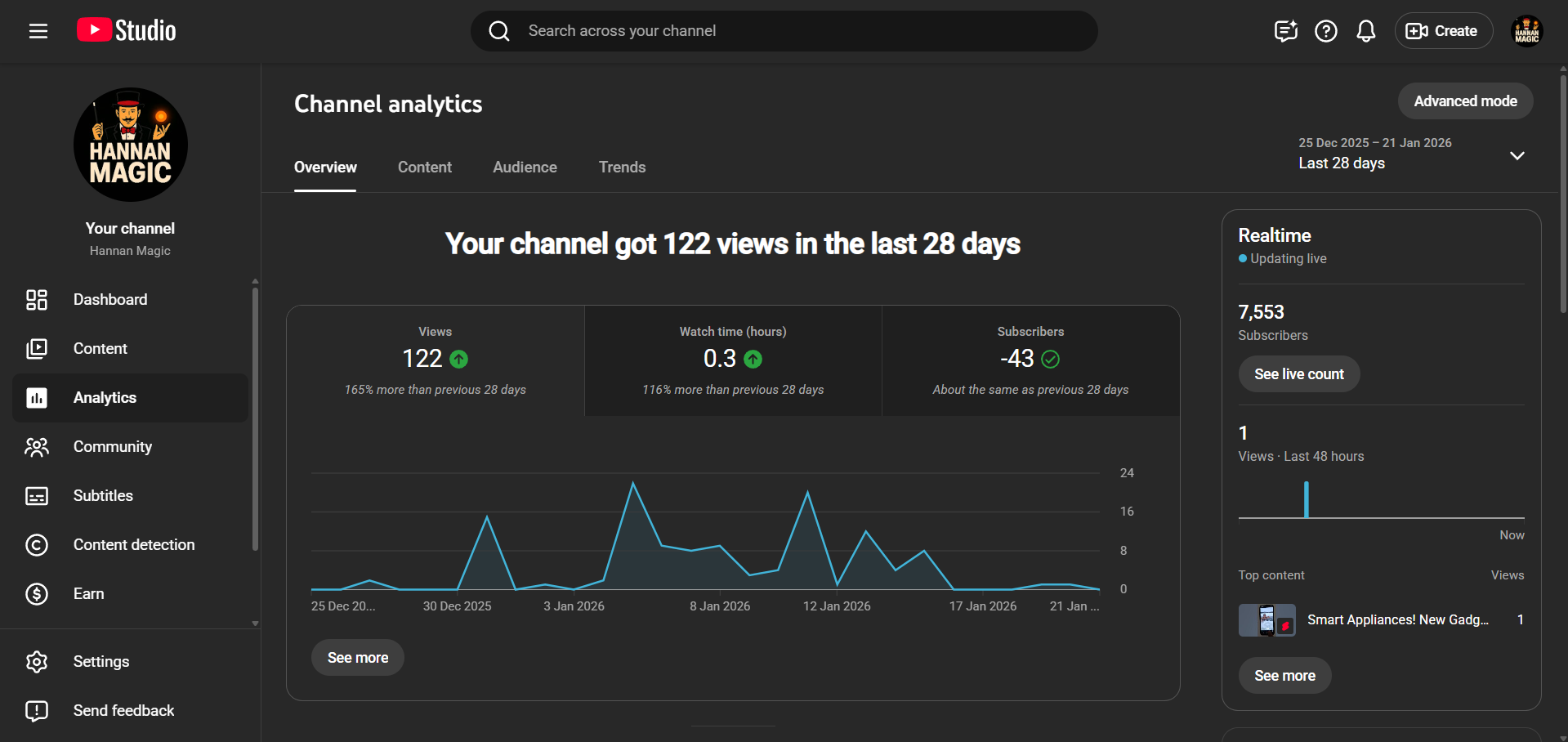Open the Earn section
This screenshot has width=1568, height=742.
click(x=88, y=594)
